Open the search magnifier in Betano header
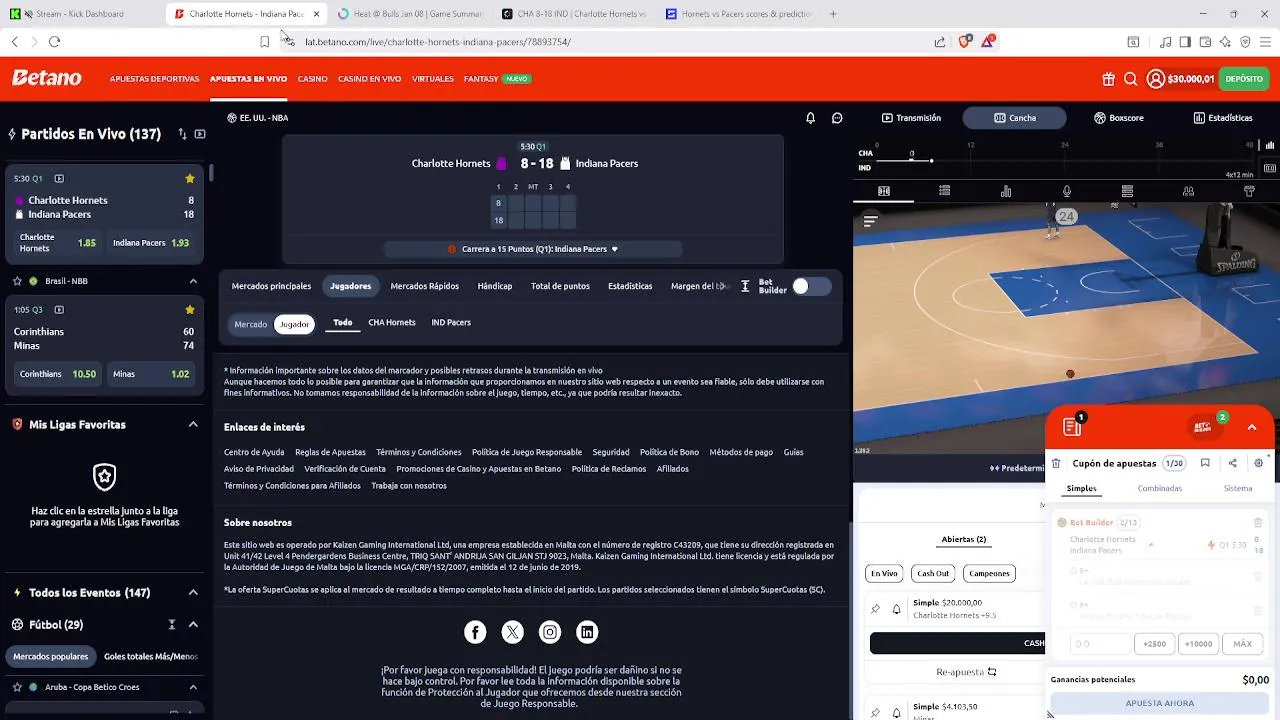This screenshot has height=720, width=1280. click(1130, 79)
